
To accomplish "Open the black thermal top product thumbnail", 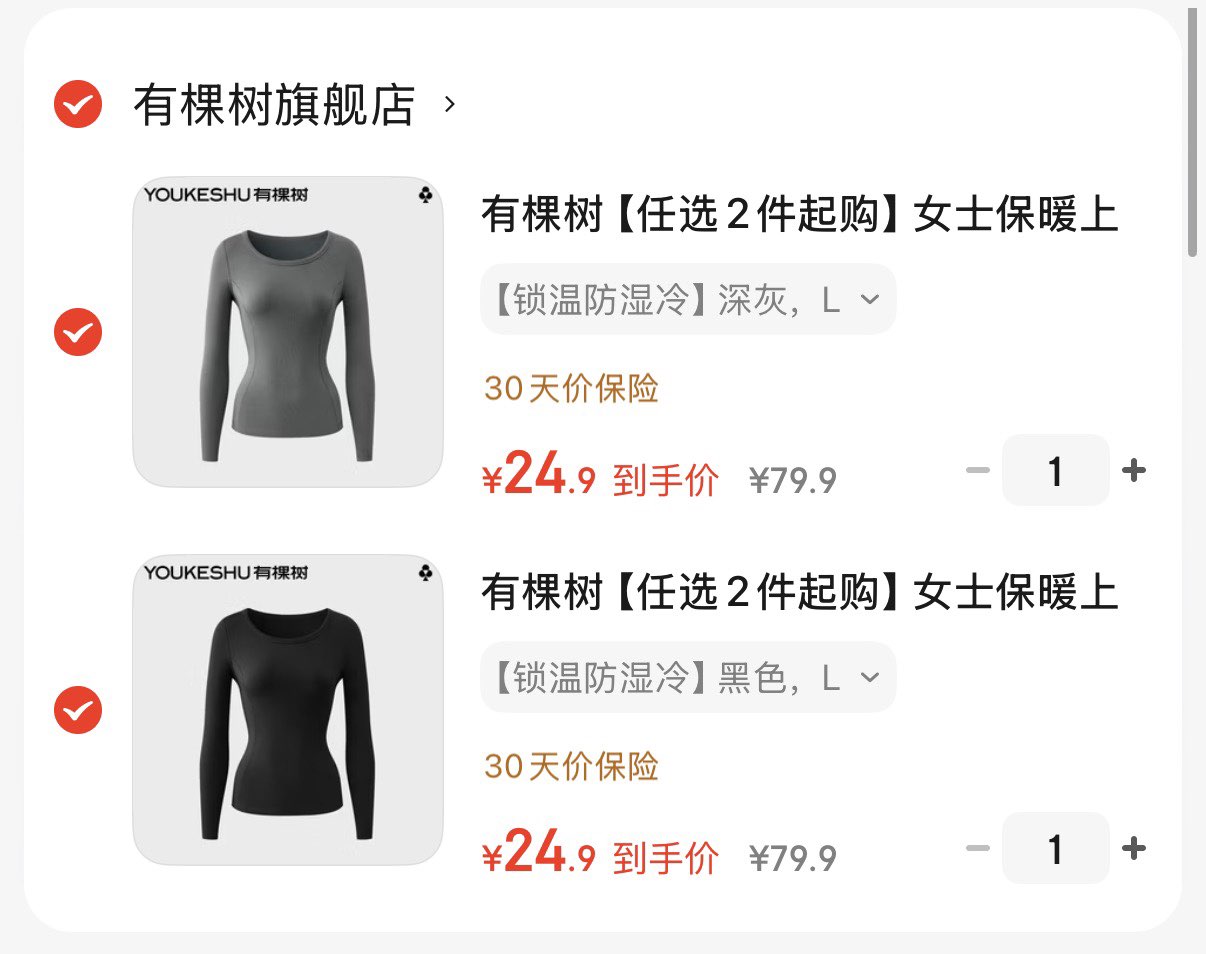I will (288, 710).
